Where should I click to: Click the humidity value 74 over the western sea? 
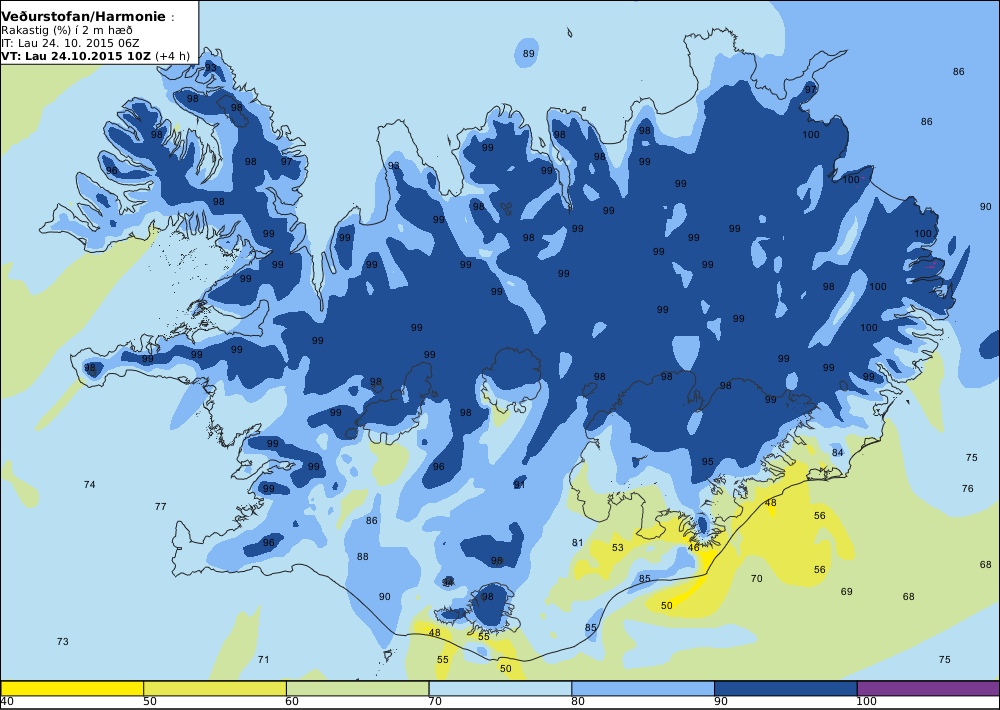pos(90,485)
